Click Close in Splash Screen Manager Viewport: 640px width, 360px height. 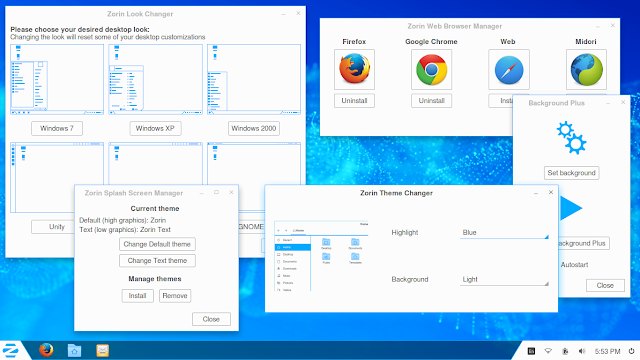(x=211, y=319)
